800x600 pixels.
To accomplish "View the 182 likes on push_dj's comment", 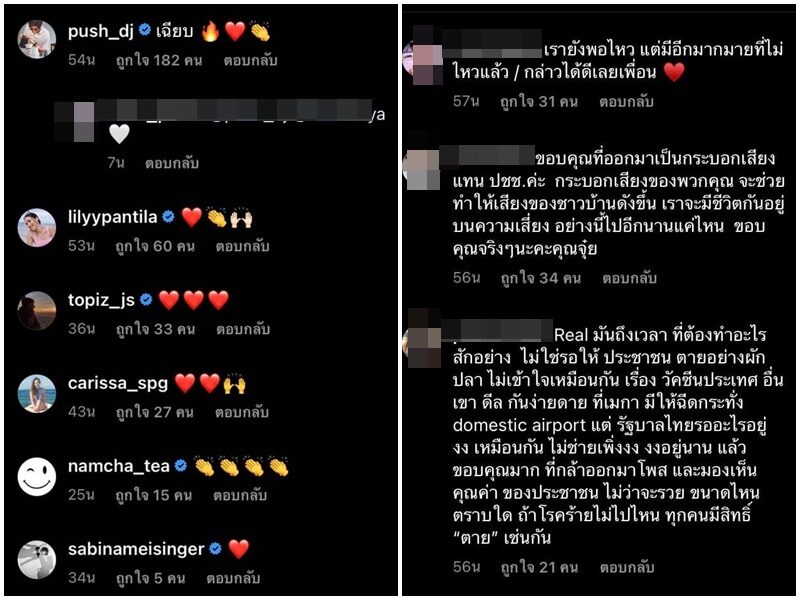I will [159, 60].
